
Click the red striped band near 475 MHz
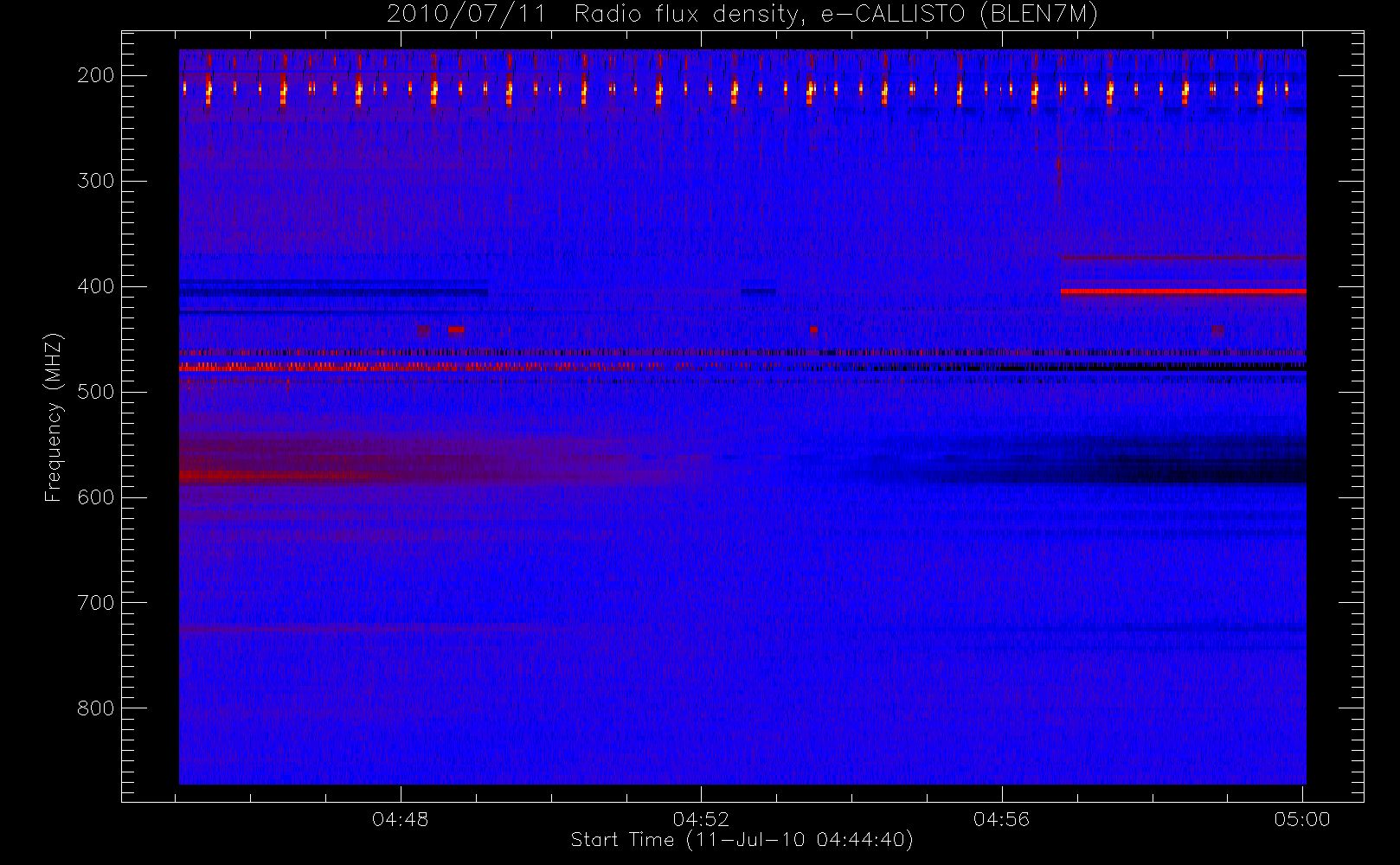tap(415, 367)
